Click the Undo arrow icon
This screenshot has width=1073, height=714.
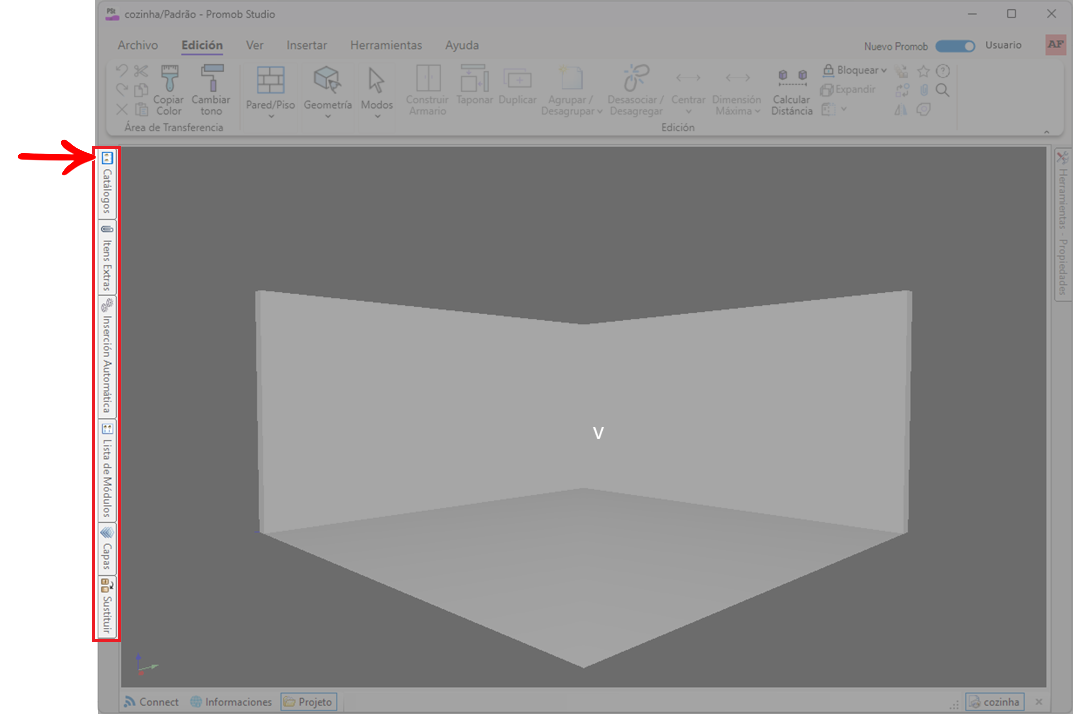pyautogui.click(x=122, y=71)
